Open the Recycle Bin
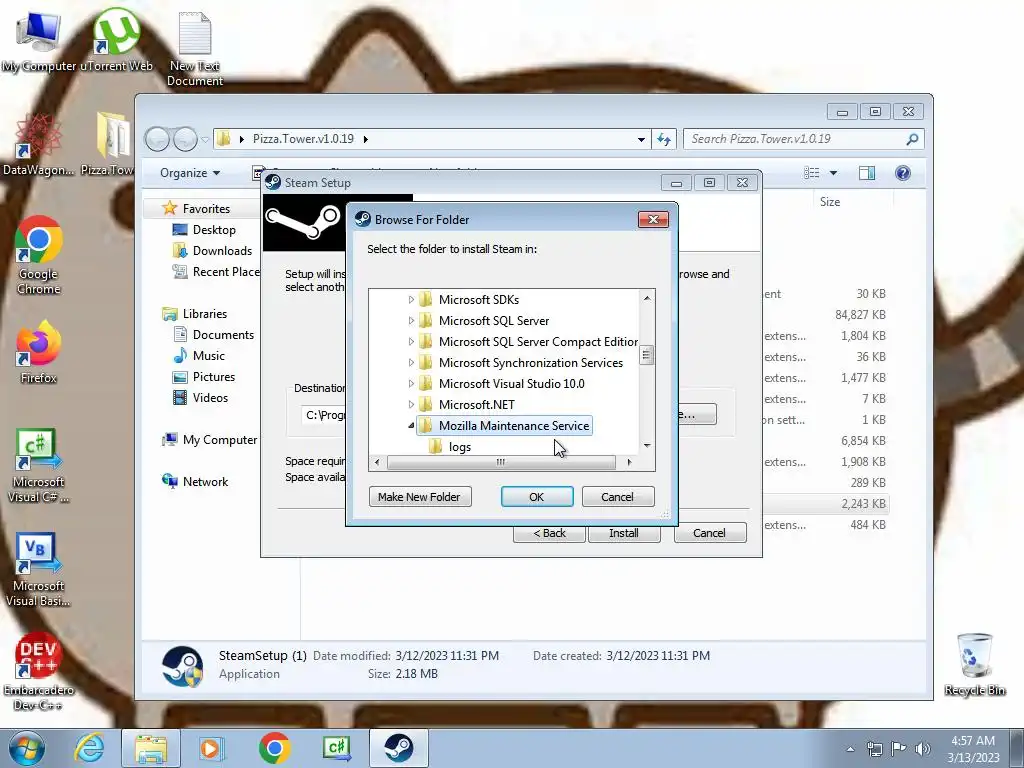Viewport: 1024px width, 768px height. coord(974,664)
